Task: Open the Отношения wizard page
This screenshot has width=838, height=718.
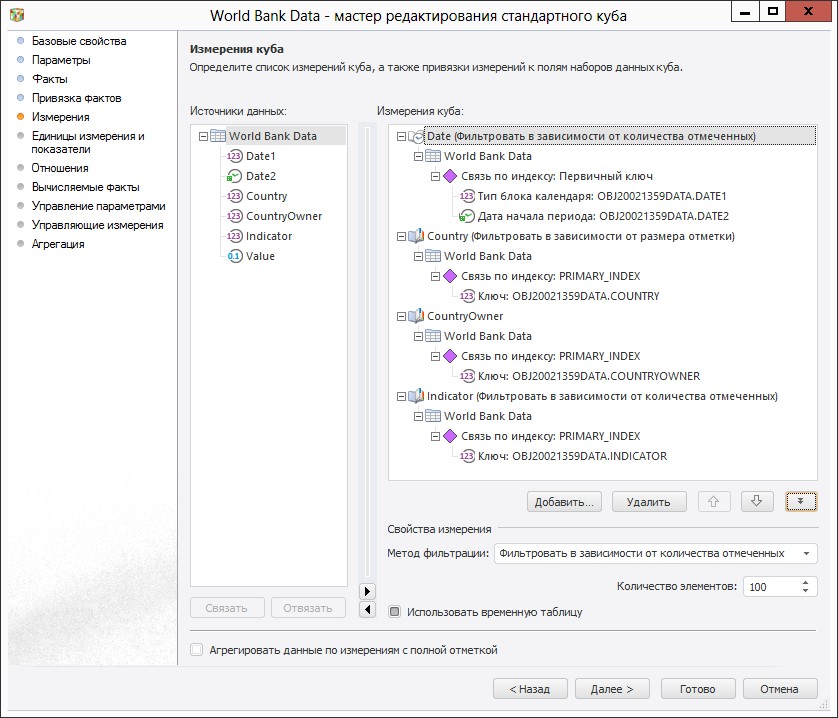Action: (60, 168)
